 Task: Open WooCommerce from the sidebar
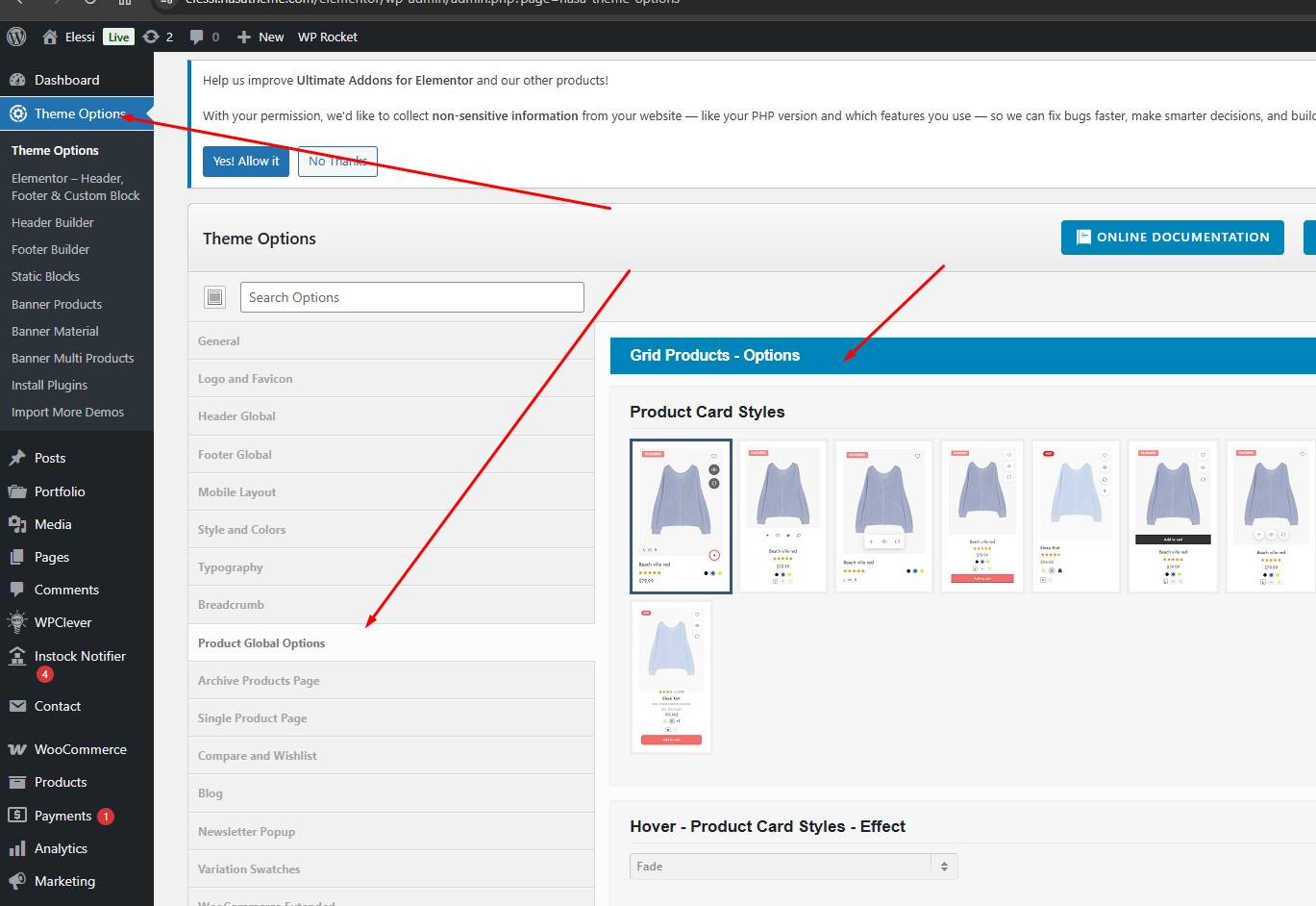click(x=80, y=749)
